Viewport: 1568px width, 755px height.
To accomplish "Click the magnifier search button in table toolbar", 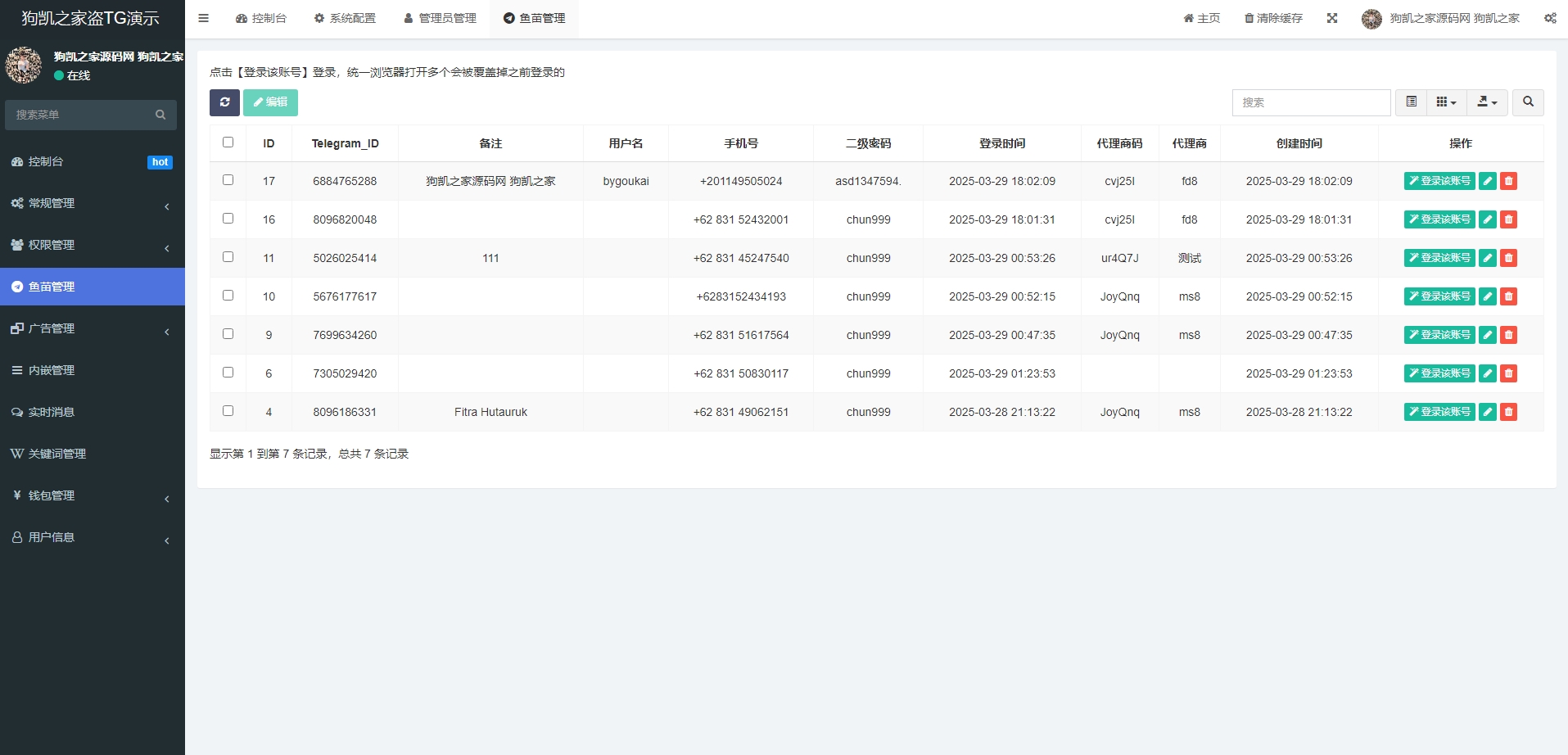I will pyautogui.click(x=1528, y=102).
